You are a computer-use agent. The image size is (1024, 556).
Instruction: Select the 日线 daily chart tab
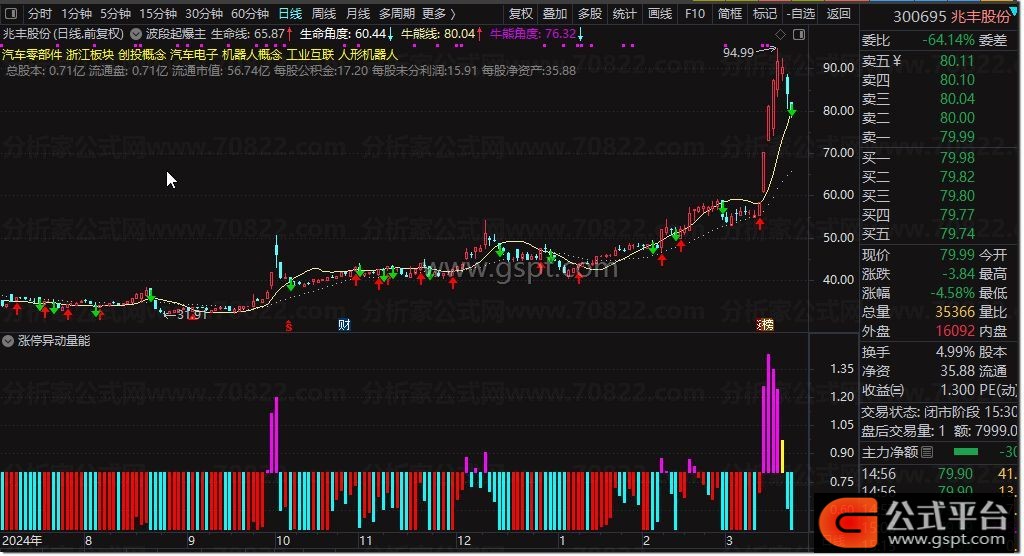coord(290,13)
